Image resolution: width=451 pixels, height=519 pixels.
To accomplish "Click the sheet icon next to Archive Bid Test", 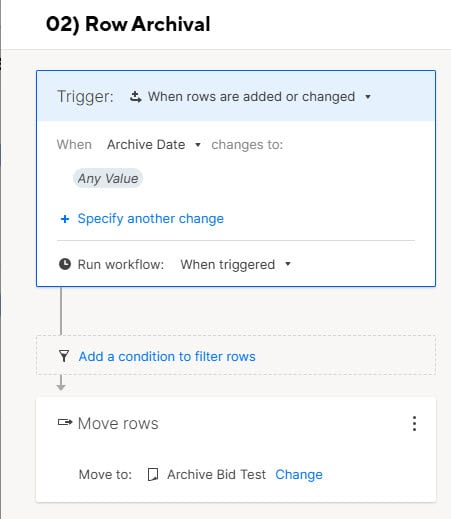I will (153, 474).
